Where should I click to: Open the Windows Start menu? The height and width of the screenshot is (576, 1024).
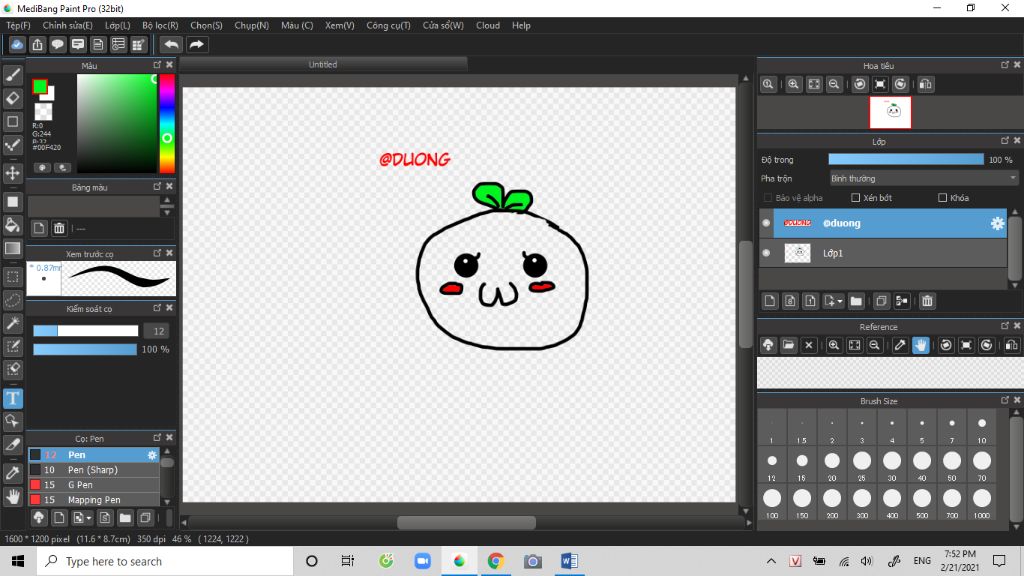[18, 561]
